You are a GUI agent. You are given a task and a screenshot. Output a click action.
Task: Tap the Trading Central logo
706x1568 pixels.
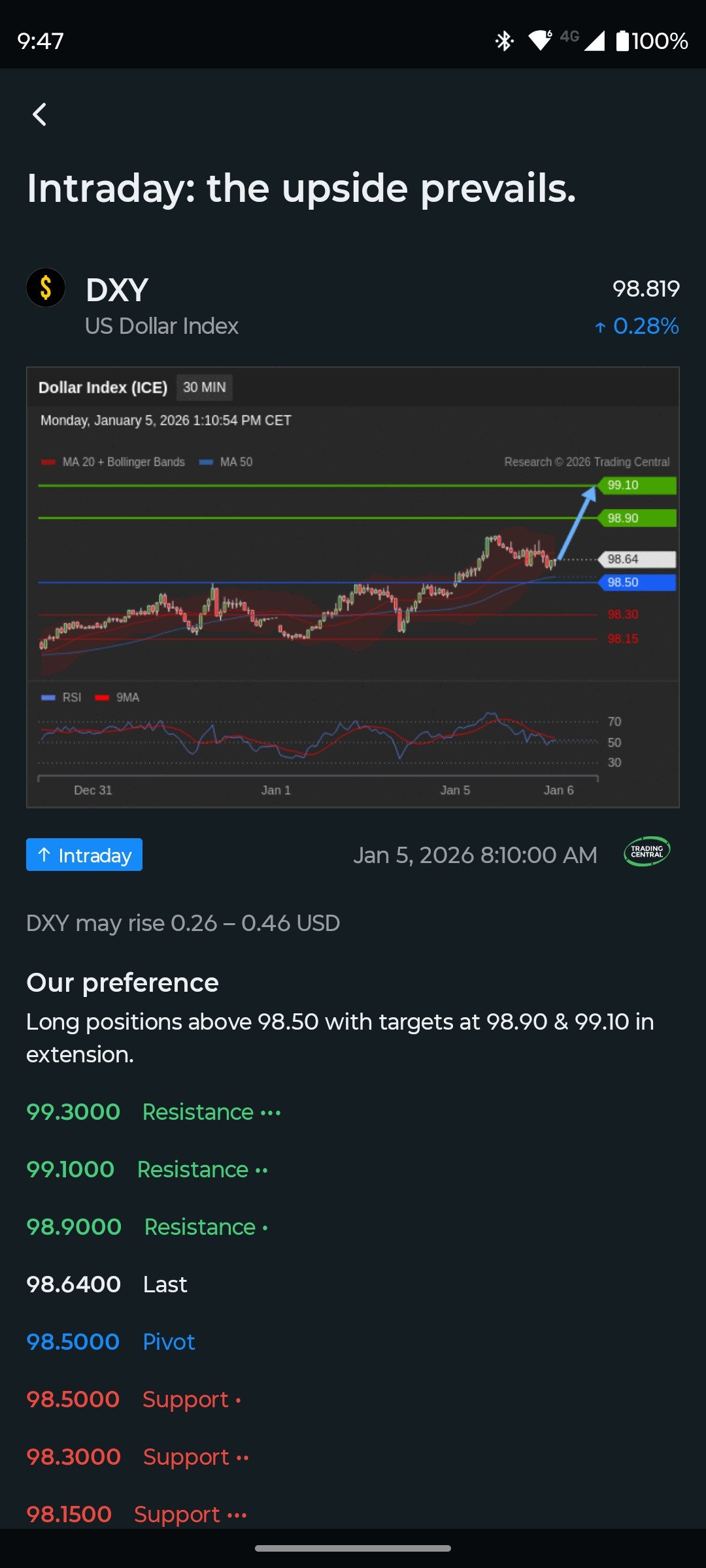tap(647, 852)
